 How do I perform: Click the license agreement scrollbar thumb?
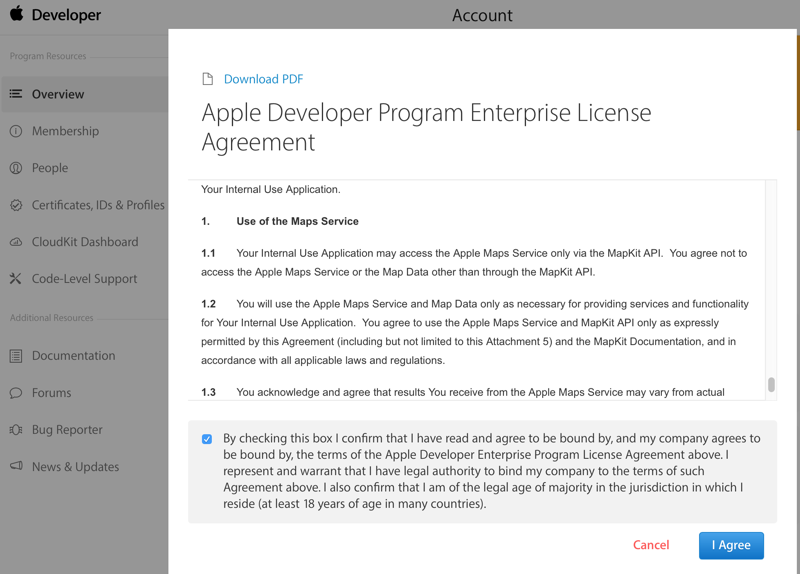tap(771, 384)
